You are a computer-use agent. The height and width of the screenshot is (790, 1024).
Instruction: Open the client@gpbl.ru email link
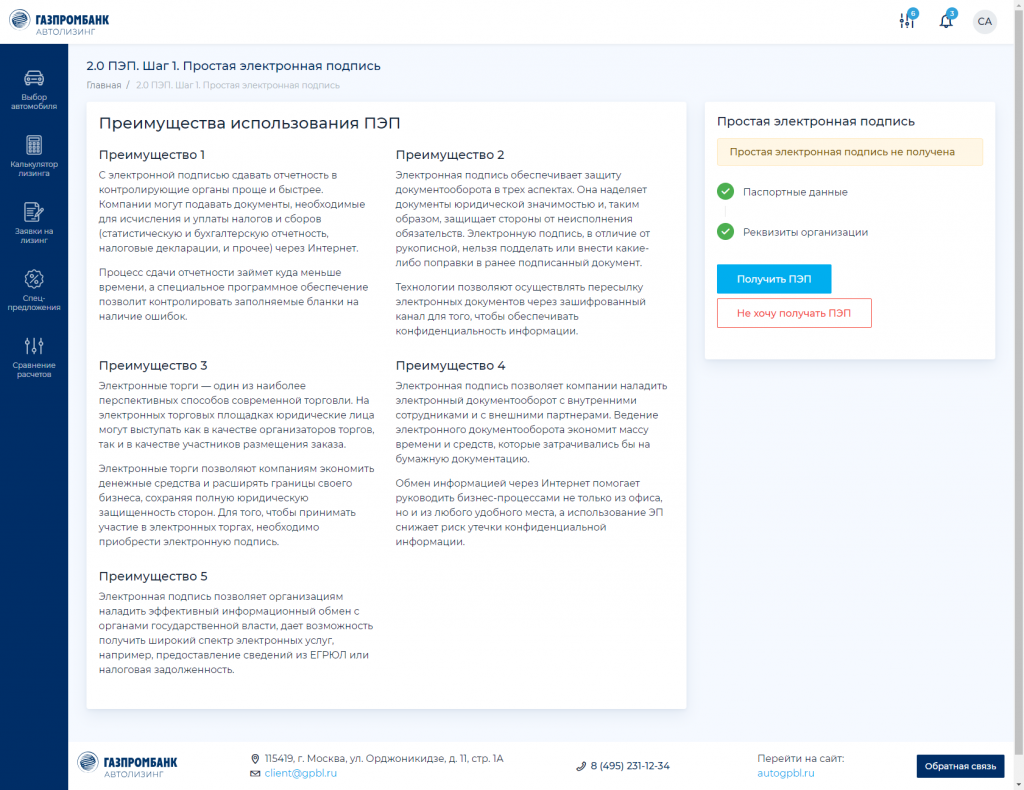[300, 773]
